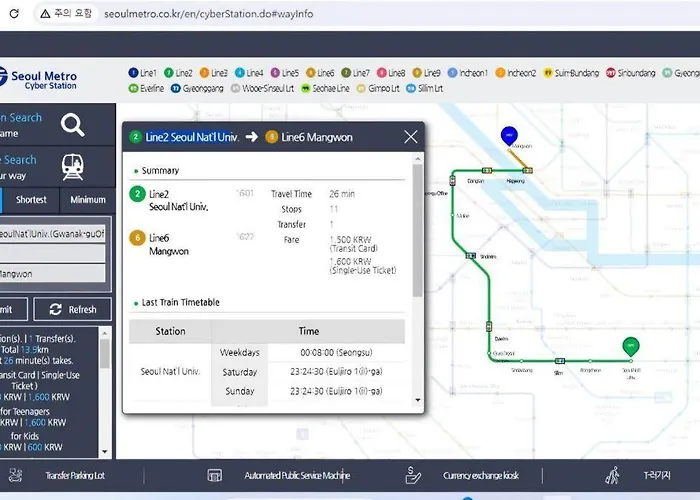Click the popup scrollbar up arrow
The image size is (700, 500).
[417, 159]
